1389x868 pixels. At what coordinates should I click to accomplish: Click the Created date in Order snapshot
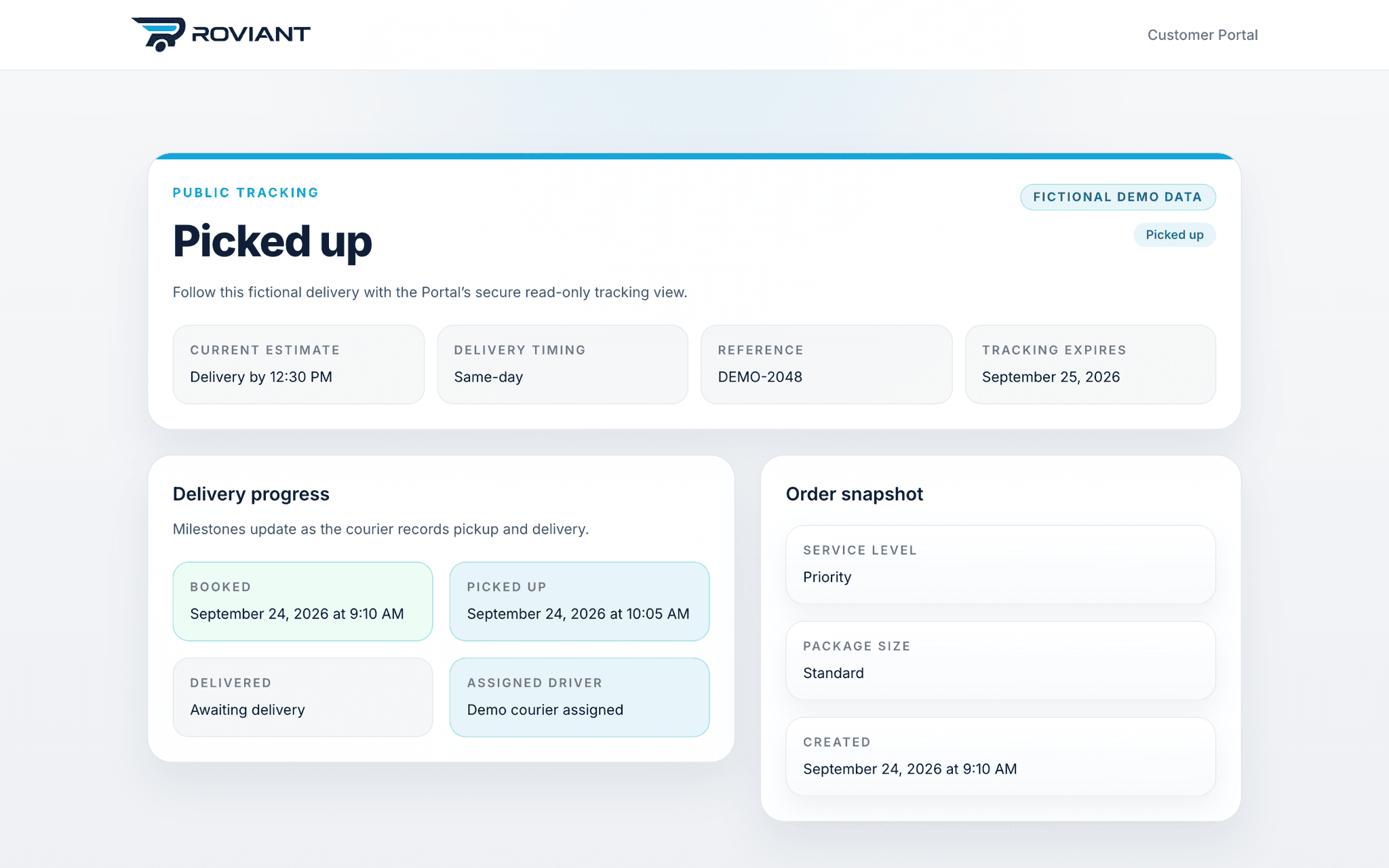909,769
